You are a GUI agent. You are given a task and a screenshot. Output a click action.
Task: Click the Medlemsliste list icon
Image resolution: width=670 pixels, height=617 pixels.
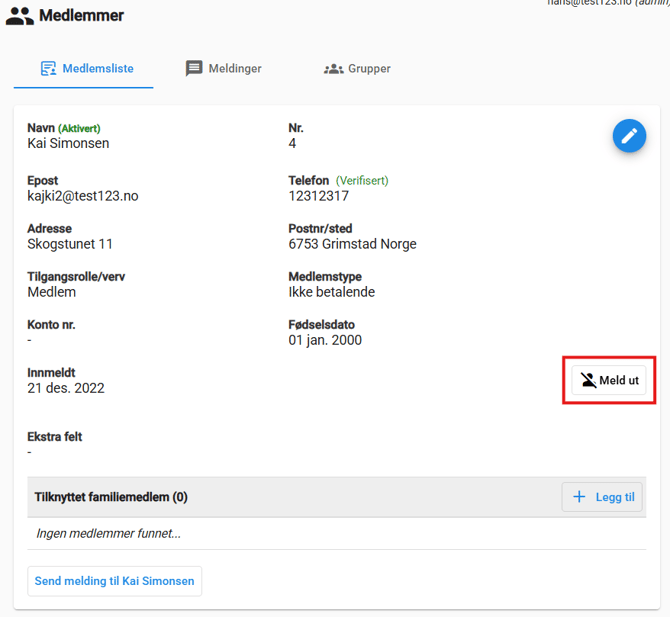(x=48, y=69)
